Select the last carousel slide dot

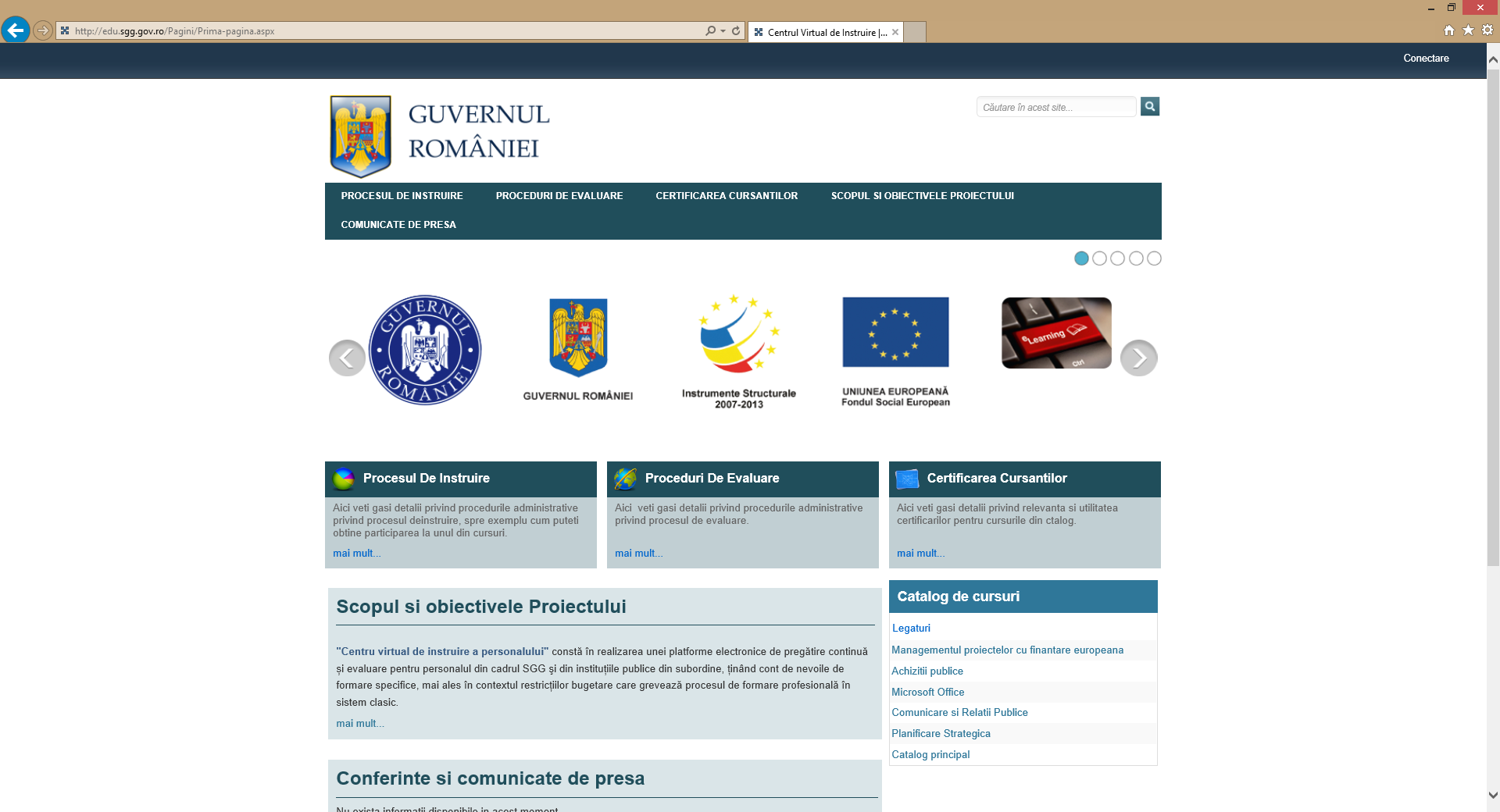coord(1154,258)
